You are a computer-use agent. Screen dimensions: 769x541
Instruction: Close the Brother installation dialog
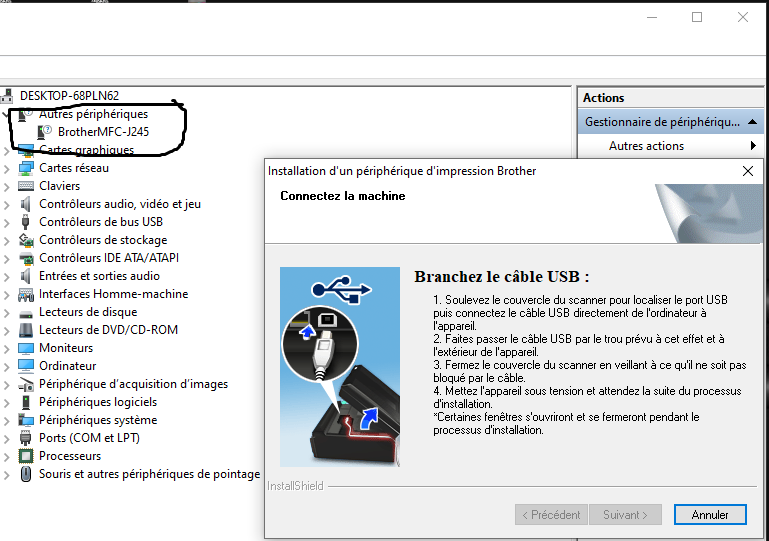(748, 171)
